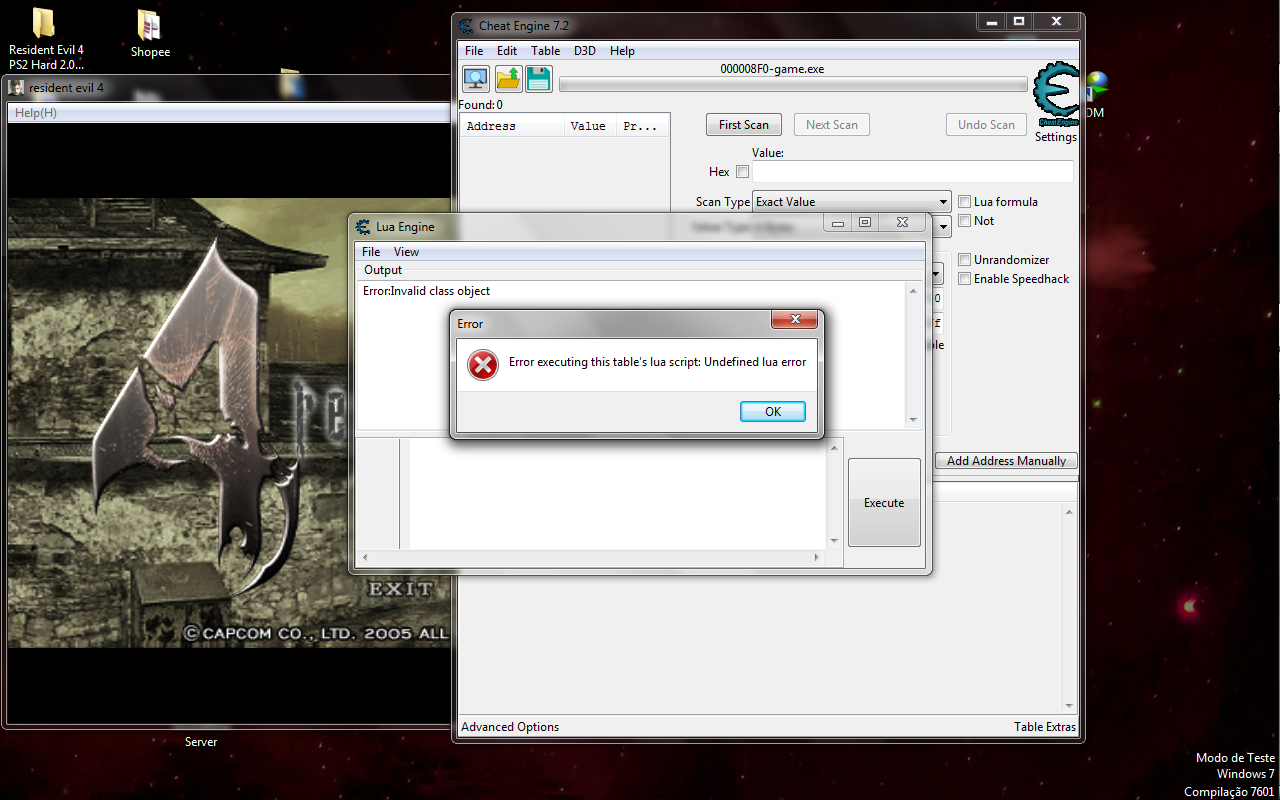Open the Table menu
The image size is (1280, 800).
[x=545, y=51]
